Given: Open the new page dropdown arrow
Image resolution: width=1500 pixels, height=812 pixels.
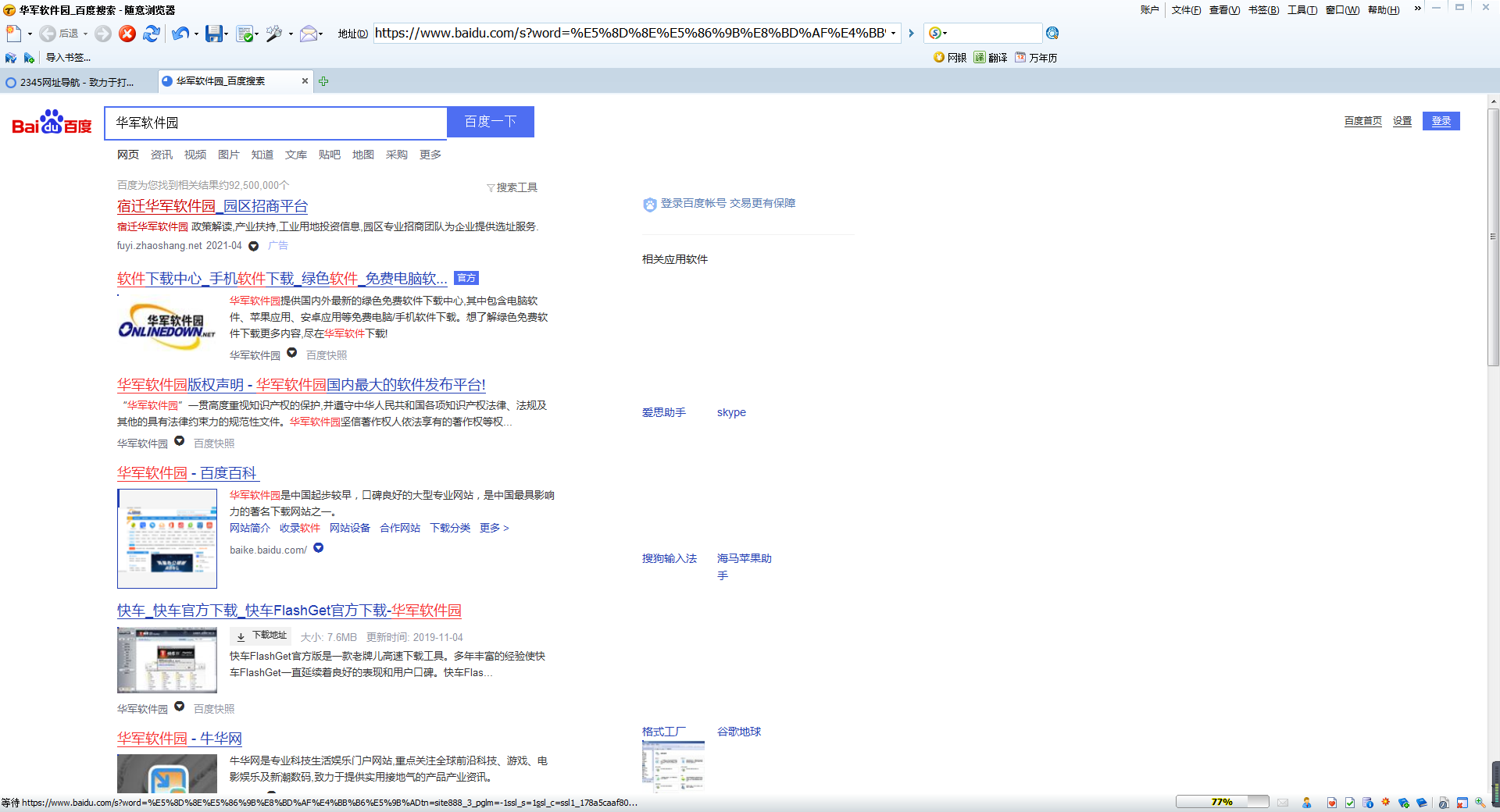Looking at the screenshot, I should click(x=30, y=34).
